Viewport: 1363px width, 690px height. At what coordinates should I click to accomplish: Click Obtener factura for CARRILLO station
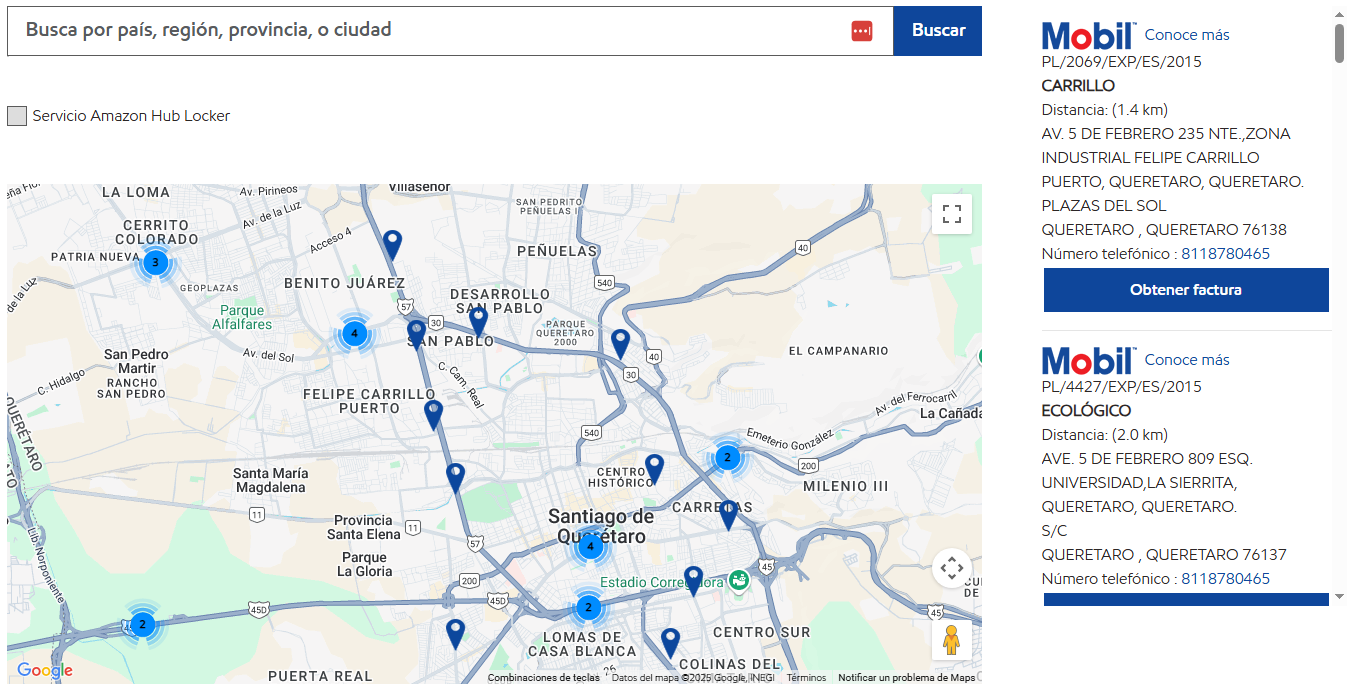click(1186, 290)
